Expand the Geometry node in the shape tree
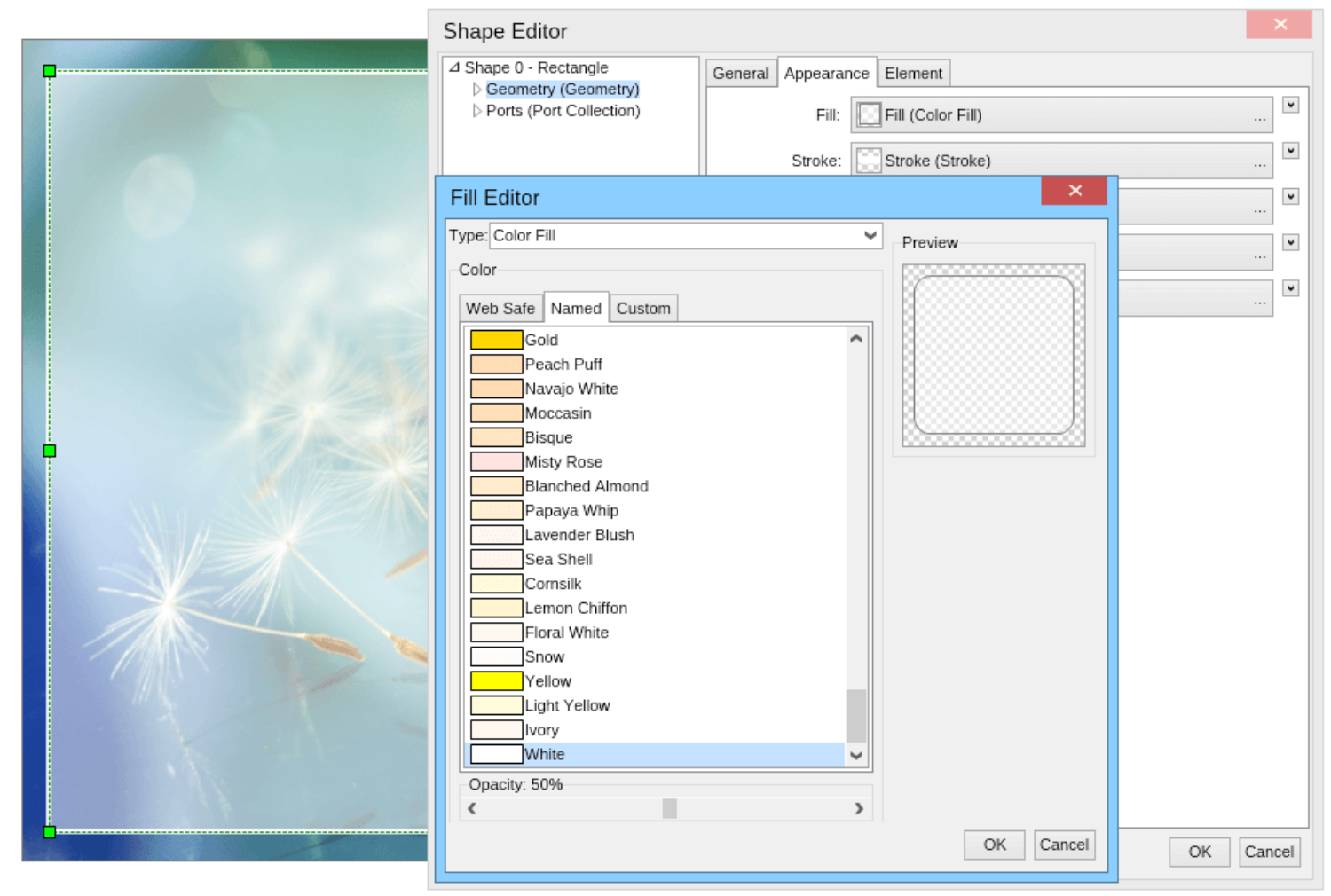1331x896 pixels. click(477, 89)
